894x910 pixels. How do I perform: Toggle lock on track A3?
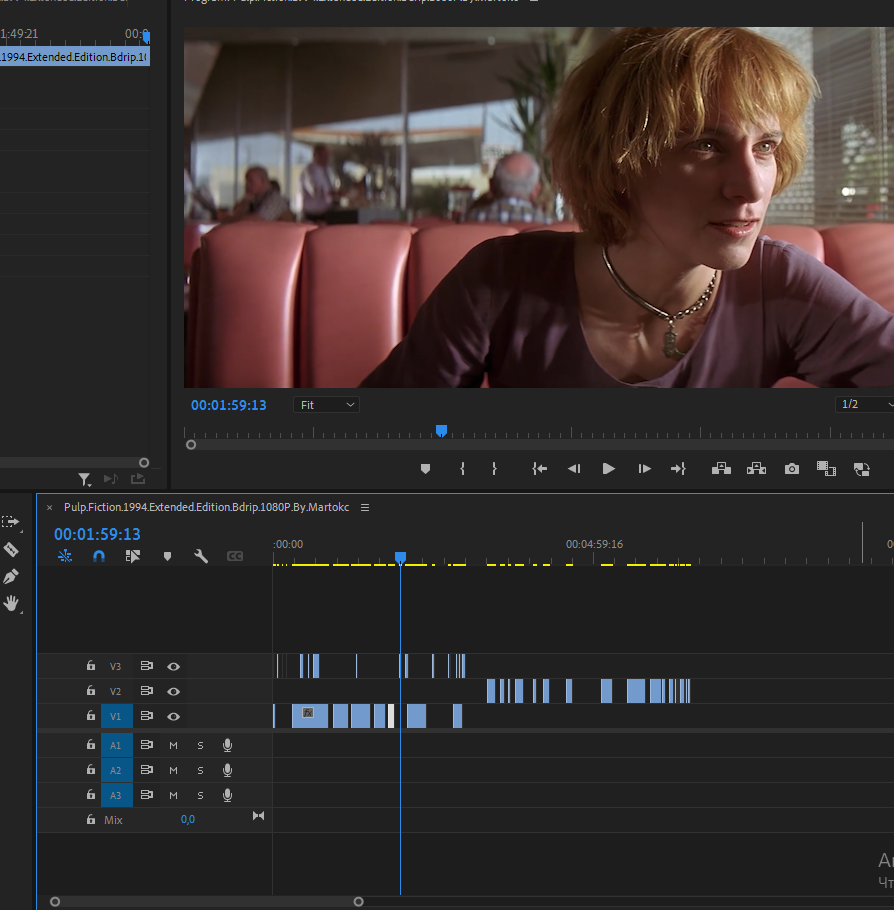pos(91,795)
